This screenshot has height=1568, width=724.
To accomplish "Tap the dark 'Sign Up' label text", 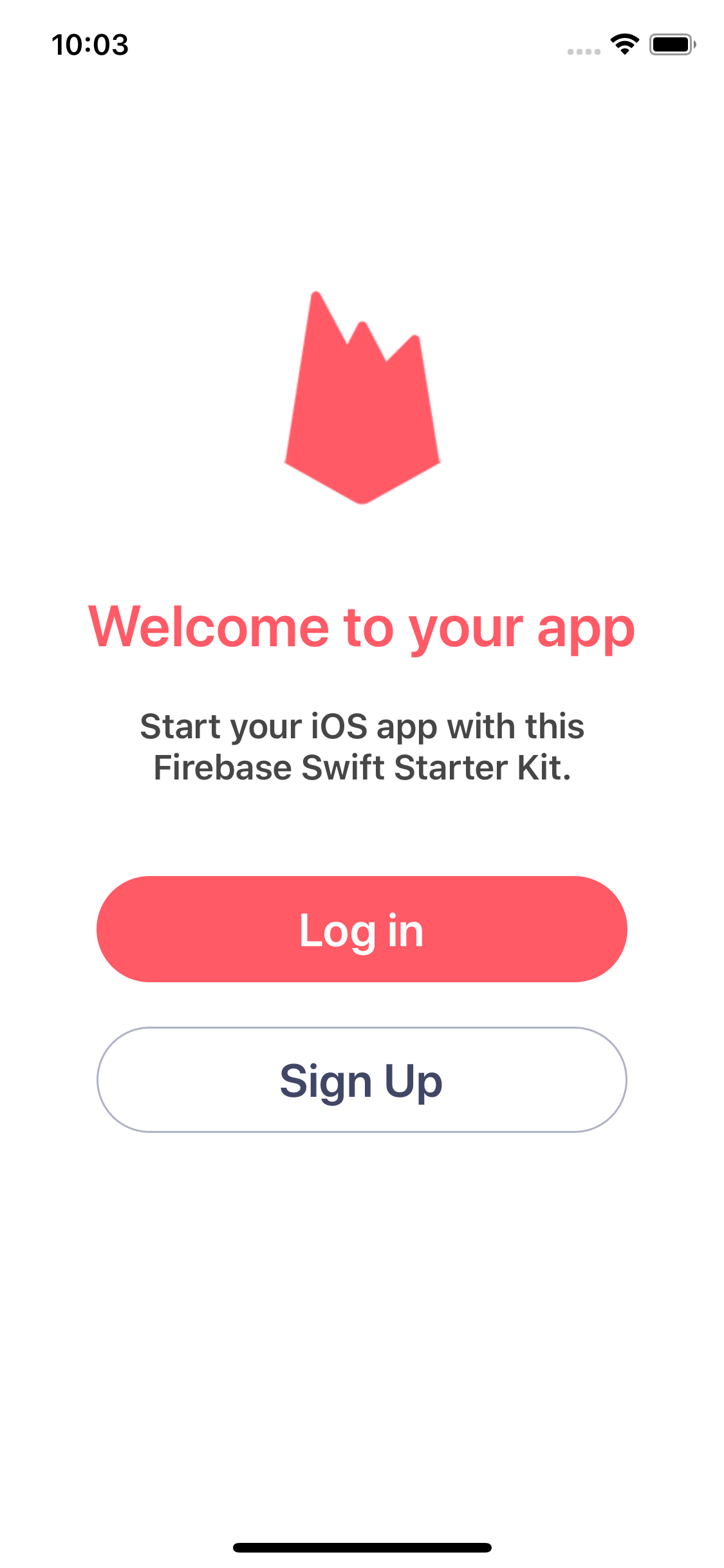I will tap(362, 1081).
